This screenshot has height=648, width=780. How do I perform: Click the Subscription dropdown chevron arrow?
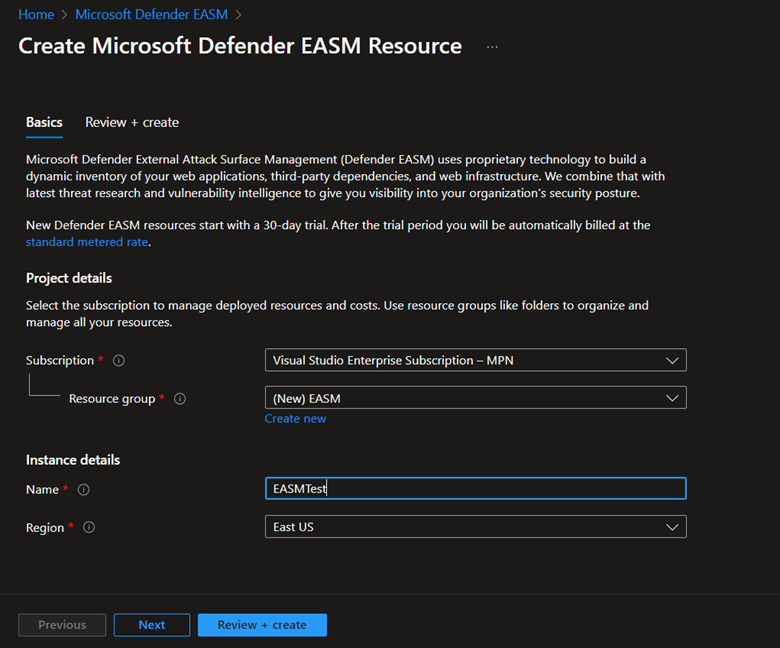[672, 361]
